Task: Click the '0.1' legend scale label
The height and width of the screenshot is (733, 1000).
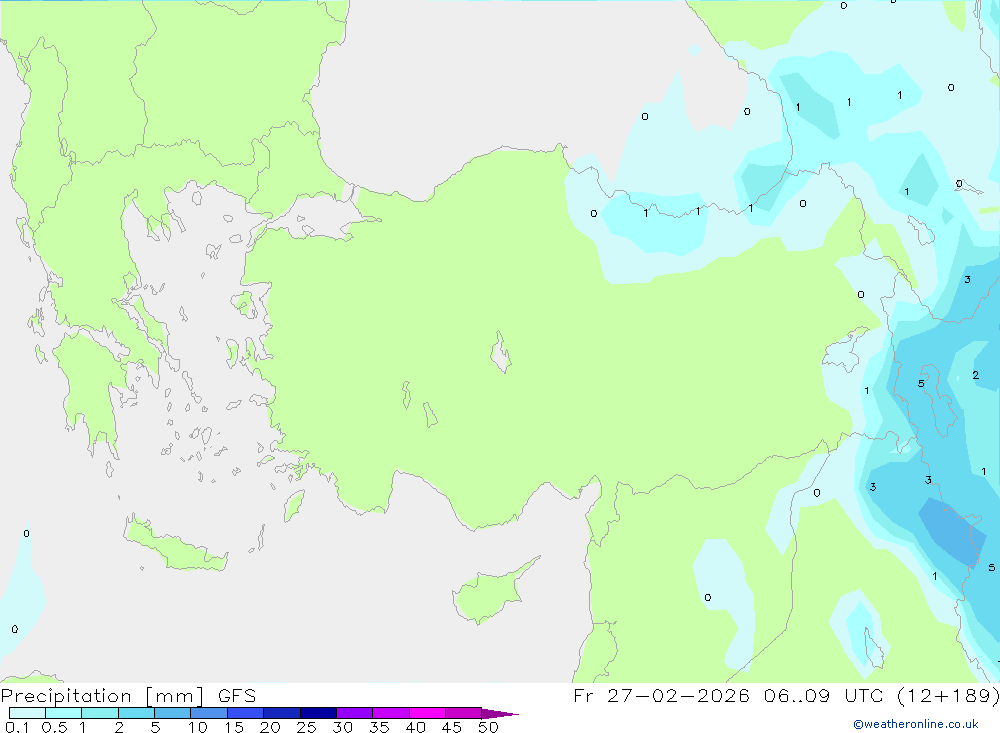Action: click(x=17, y=727)
